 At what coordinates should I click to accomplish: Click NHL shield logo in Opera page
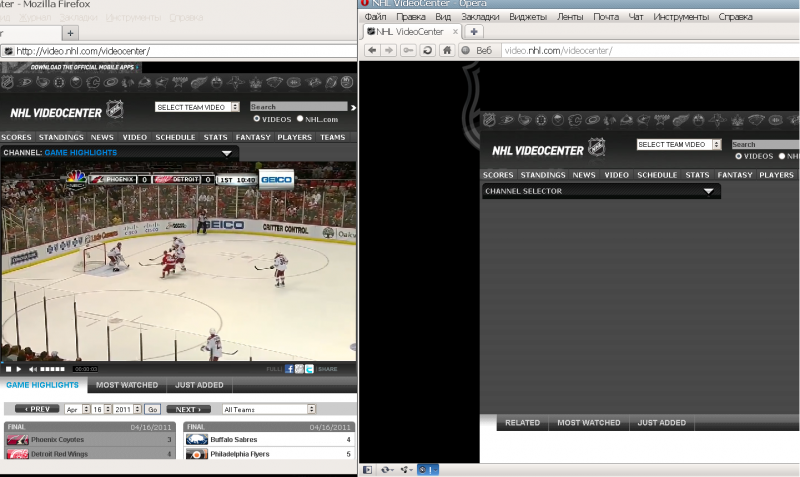coord(596,147)
